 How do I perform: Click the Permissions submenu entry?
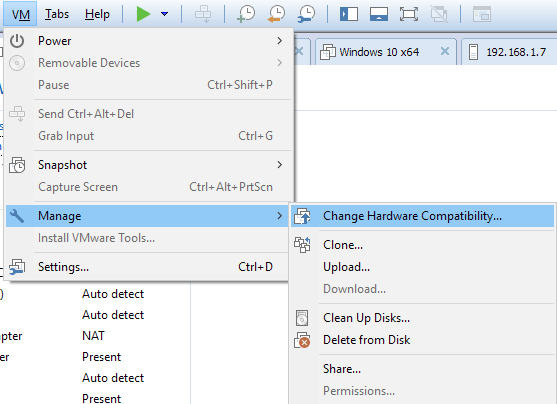coord(422,391)
